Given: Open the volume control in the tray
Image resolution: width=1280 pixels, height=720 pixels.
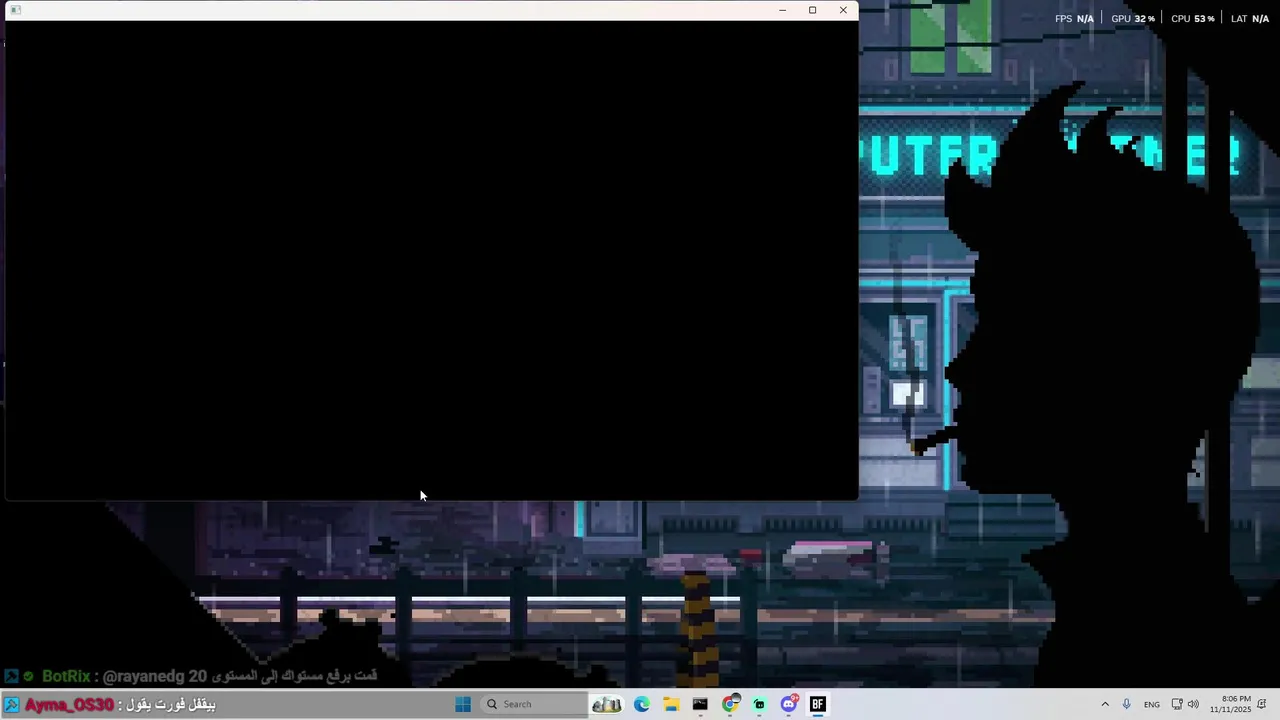Looking at the screenshot, I should click(1193, 704).
